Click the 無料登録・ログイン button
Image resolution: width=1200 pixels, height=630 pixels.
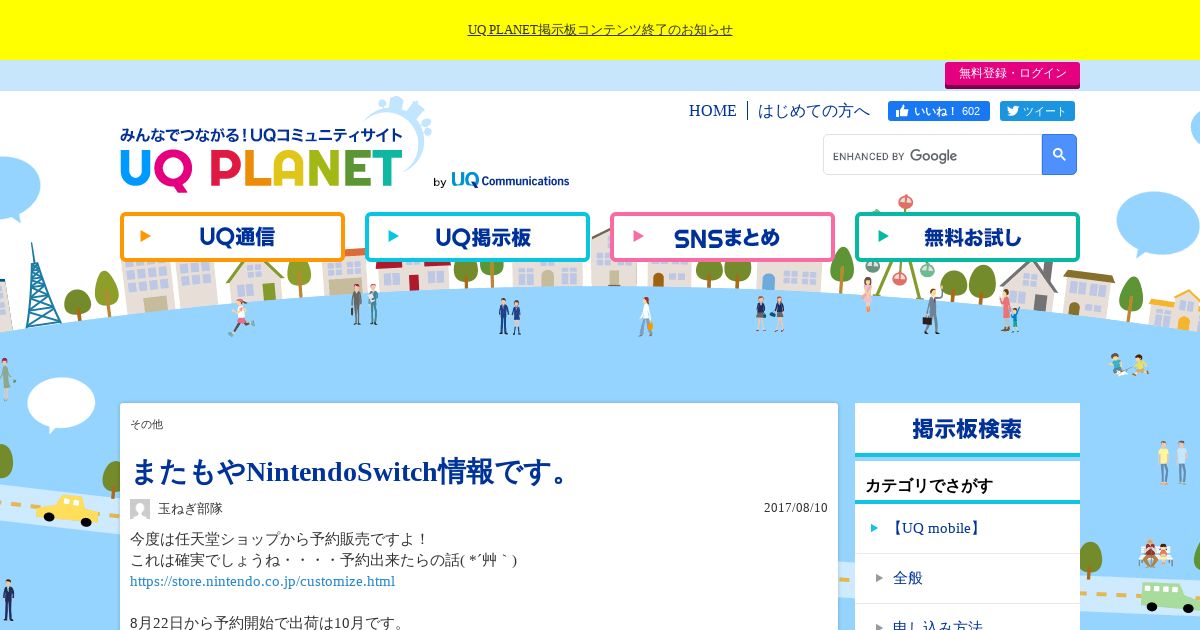1012,74
